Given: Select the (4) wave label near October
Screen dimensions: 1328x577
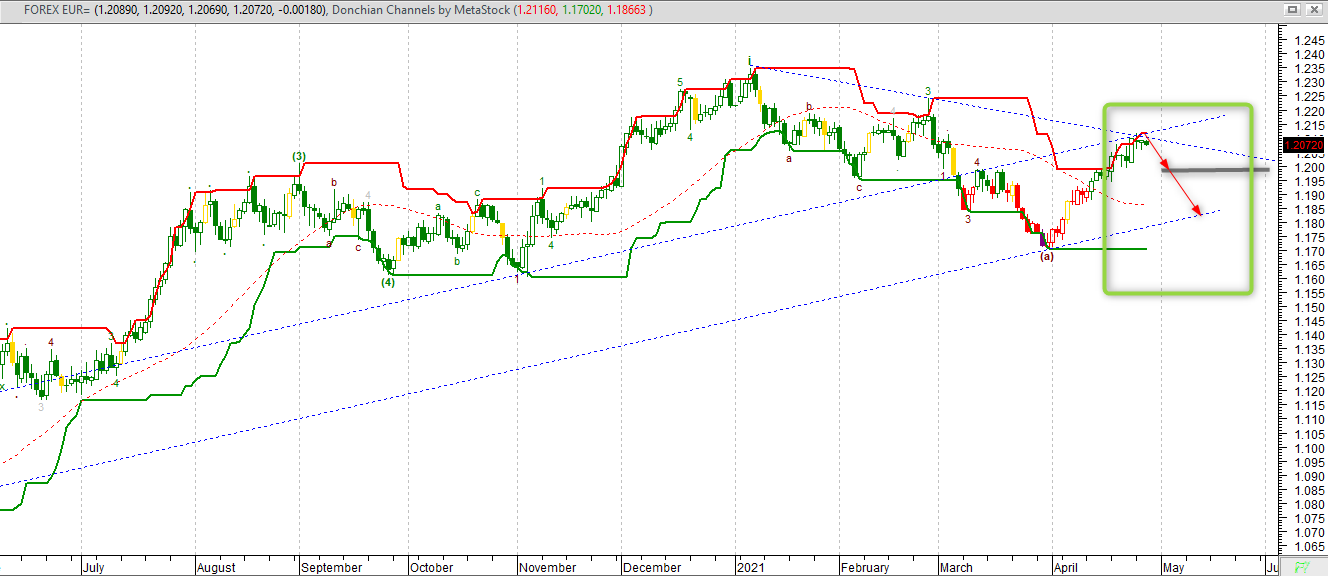Looking at the screenshot, I should tap(388, 283).
